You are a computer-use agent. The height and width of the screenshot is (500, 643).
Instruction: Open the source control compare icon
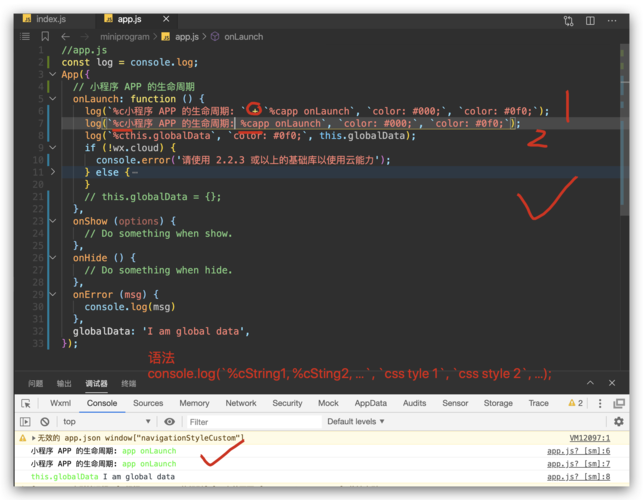(568, 21)
